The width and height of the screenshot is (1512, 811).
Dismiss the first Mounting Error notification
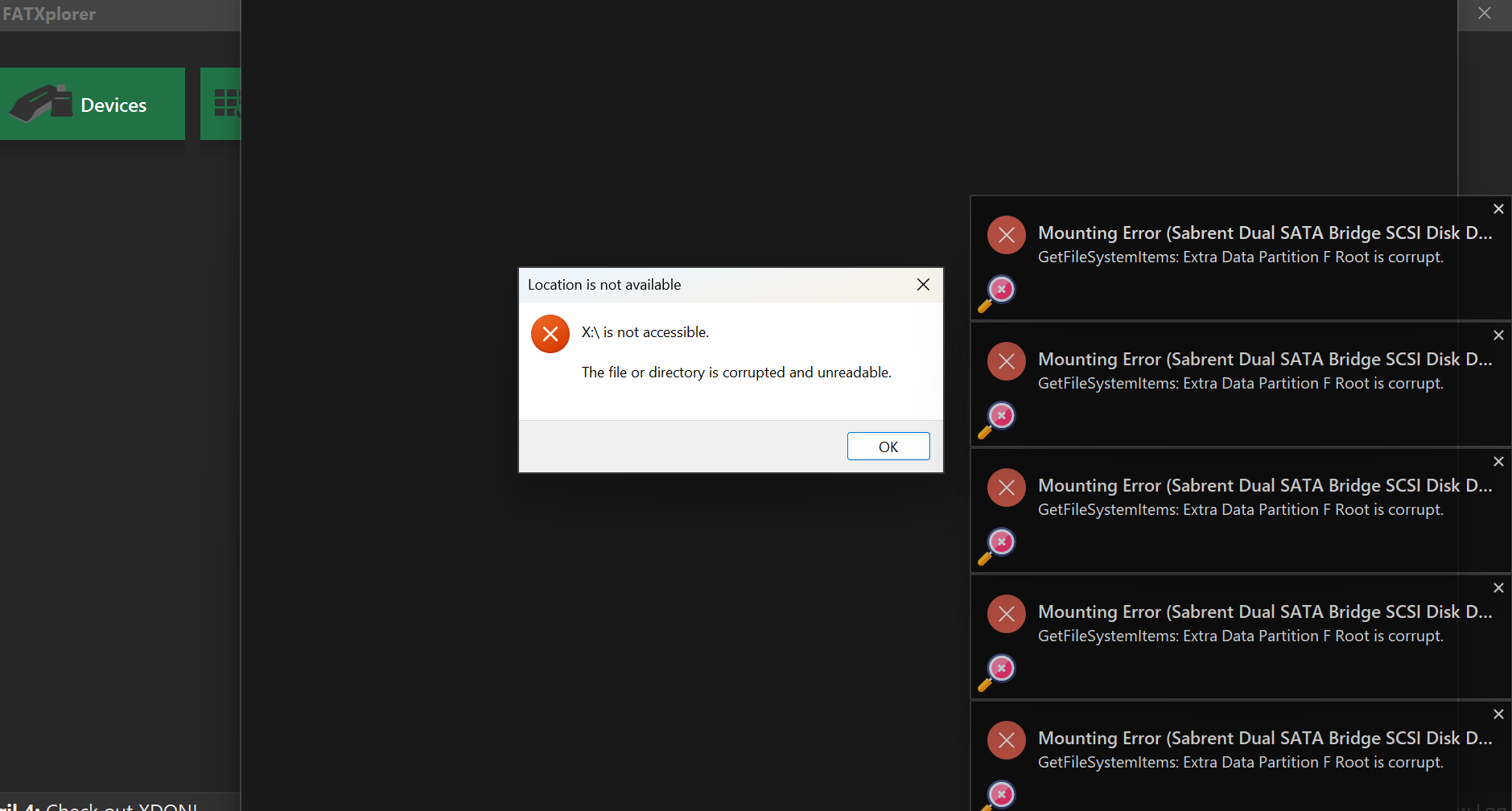click(x=1498, y=209)
